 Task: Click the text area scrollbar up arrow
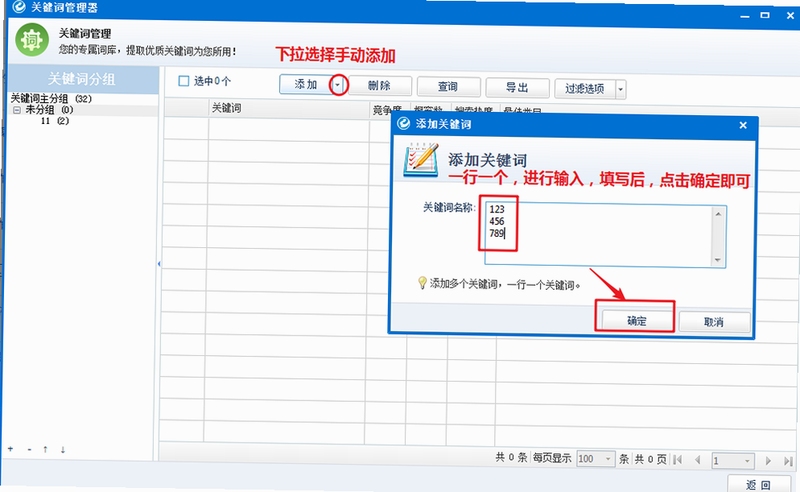tap(718, 214)
